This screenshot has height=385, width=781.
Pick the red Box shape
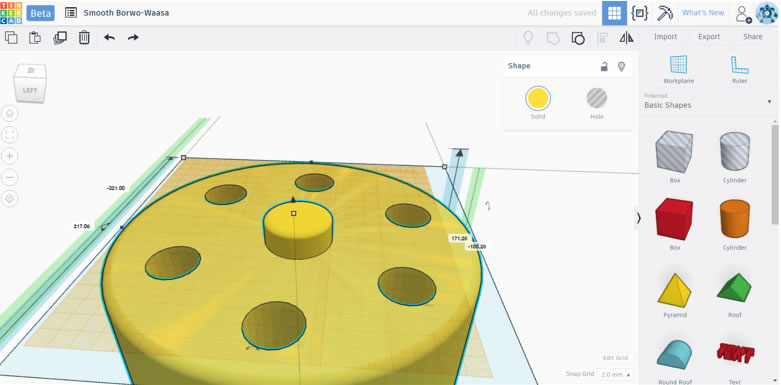pyautogui.click(x=674, y=219)
